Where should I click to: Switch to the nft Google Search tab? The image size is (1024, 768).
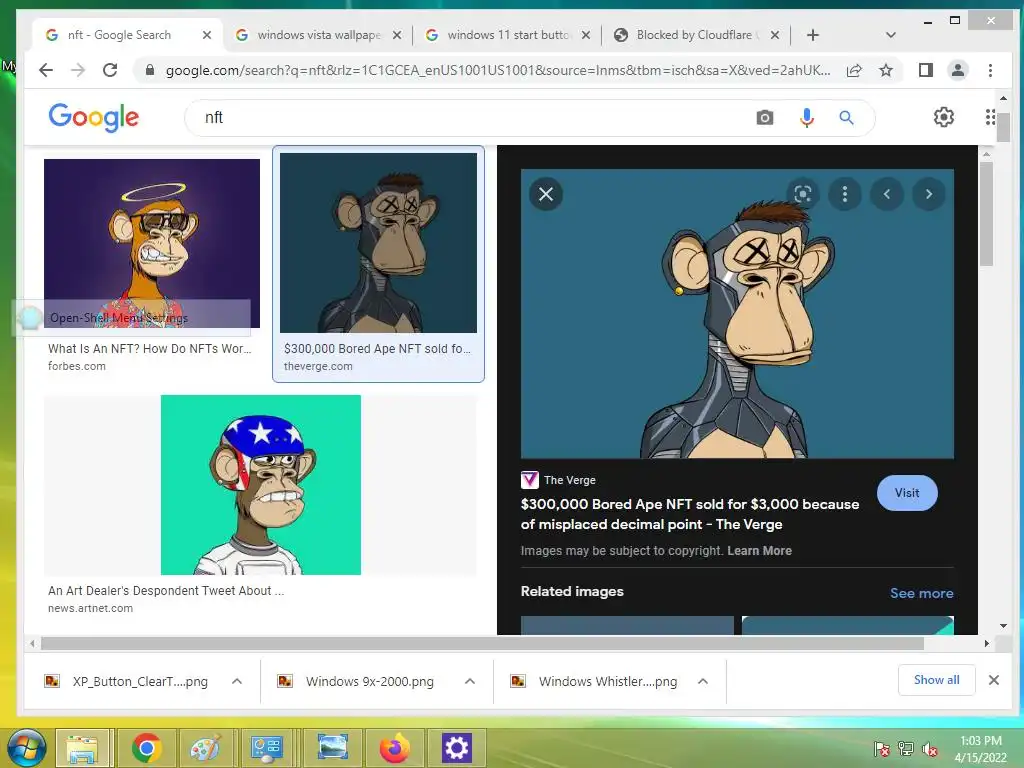pyautogui.click(x=119, y=35)
